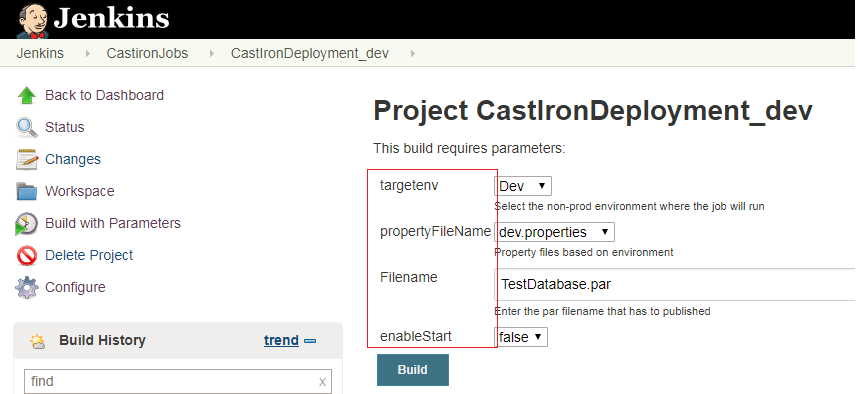This screenshot has height=394, width=866.
Task: Click the Build History find search box
Action: click(x=178, y=381)
